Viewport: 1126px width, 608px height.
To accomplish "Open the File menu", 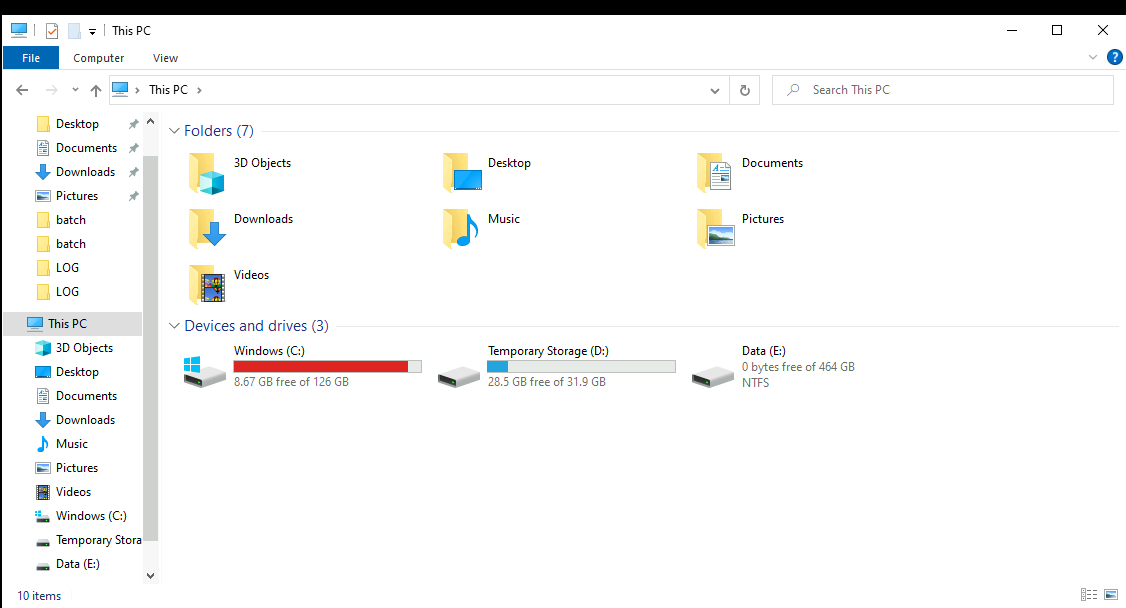I will click(x=31, y=58).
